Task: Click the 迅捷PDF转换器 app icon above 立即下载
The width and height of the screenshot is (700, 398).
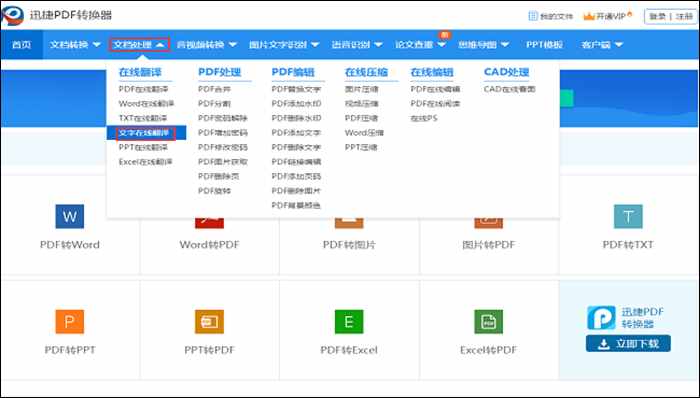Action: (x=601, y=318)
